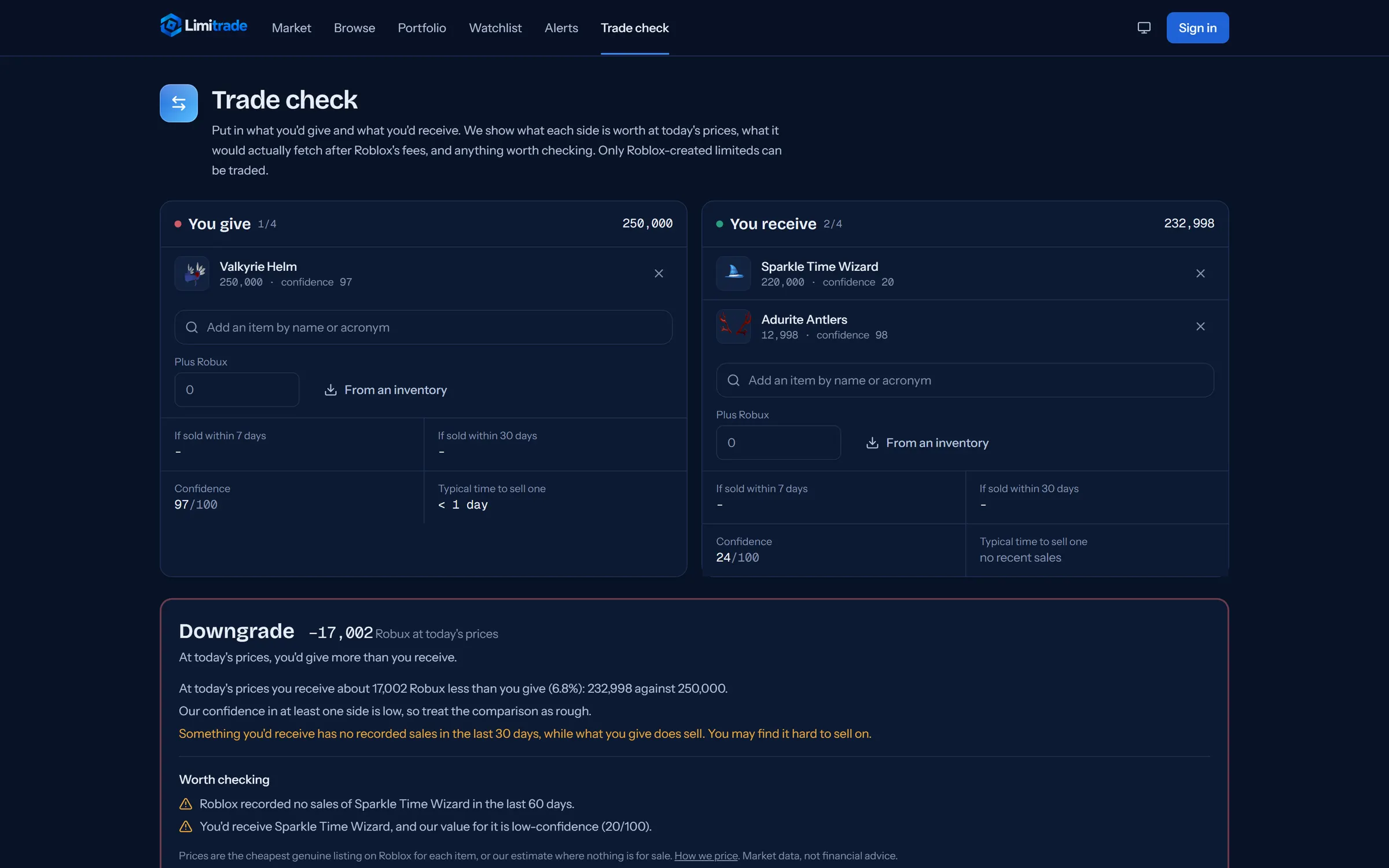1389x868 pixels.
Task: Click the Valkyrie Helm item name
Action: 258,267
